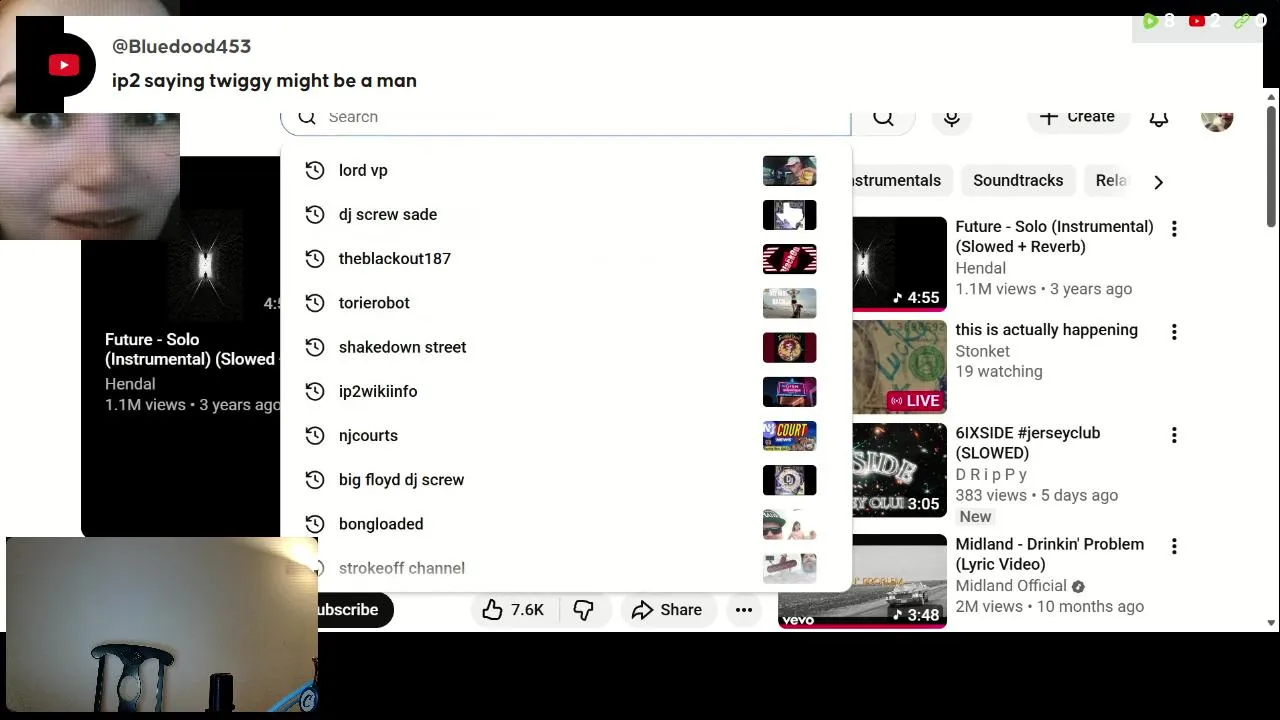Click history icon beside theblackout187
The image size is (1280, 720).
(x=315, y=258)
